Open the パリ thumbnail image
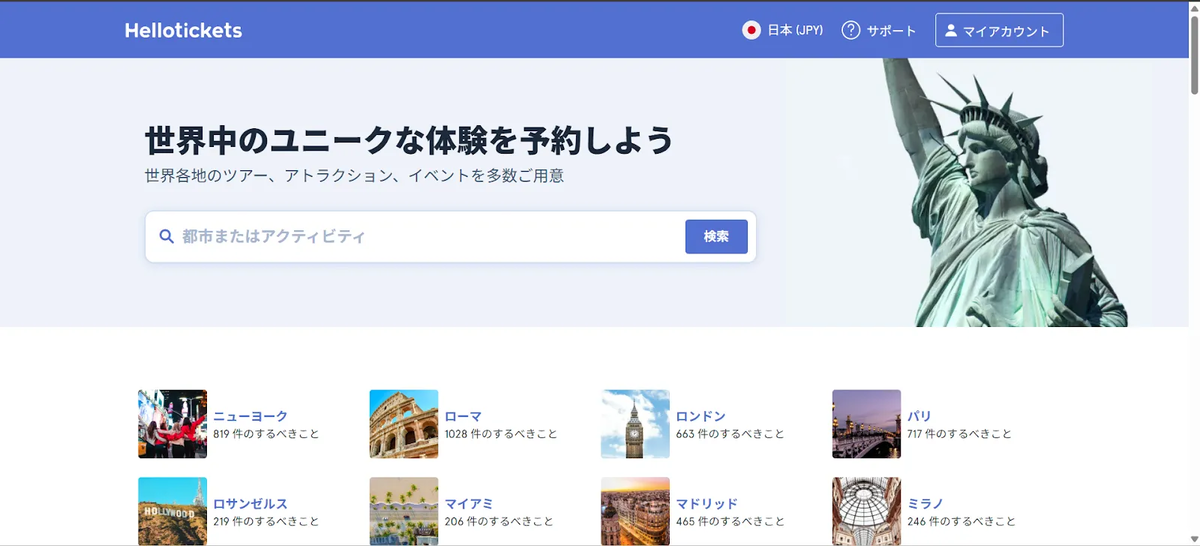The width and height of the screenshot is (1200, 546). coord(866,424)
